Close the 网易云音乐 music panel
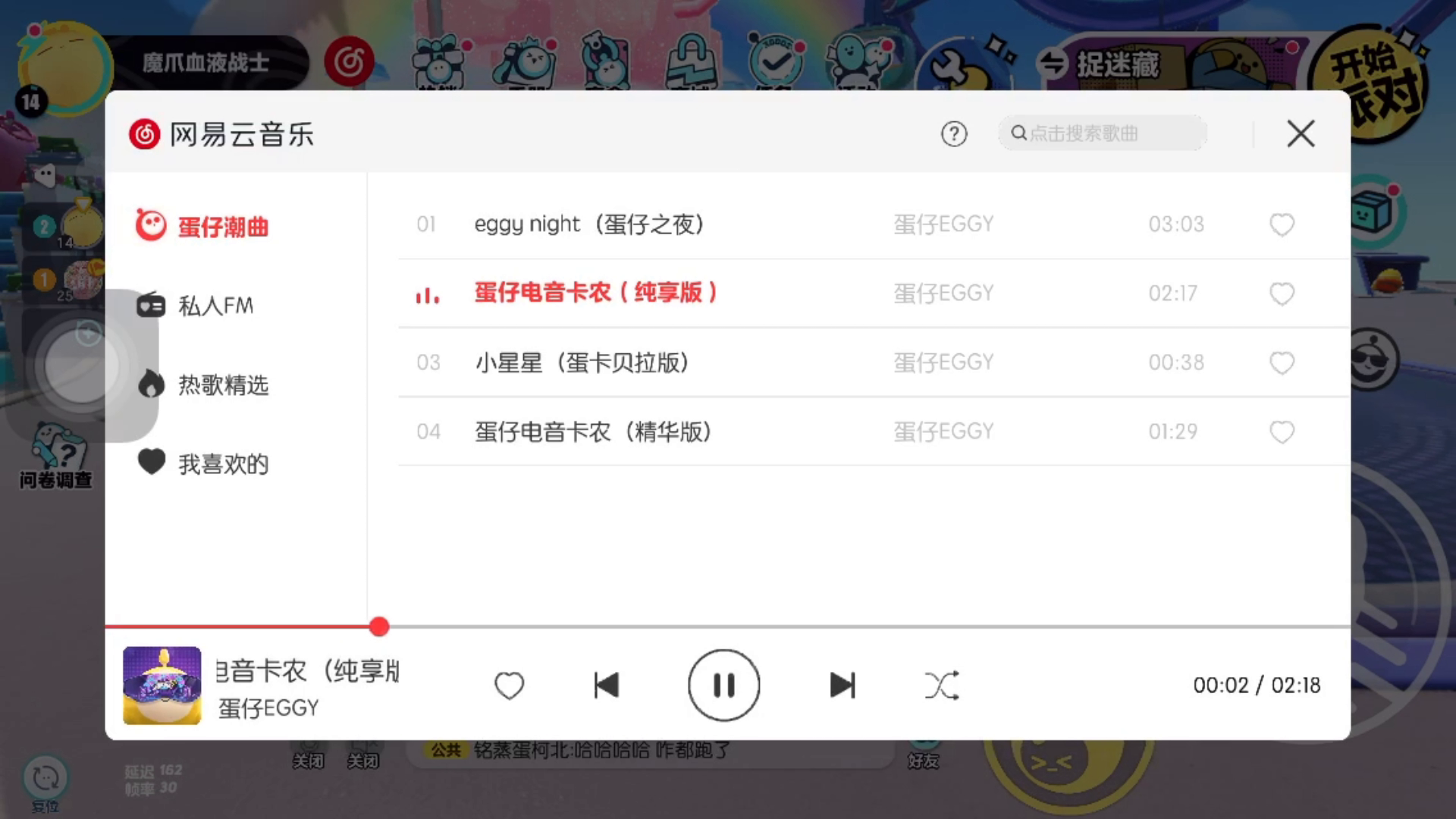This screenshot has height=819, width=1456. point(1301,133)
